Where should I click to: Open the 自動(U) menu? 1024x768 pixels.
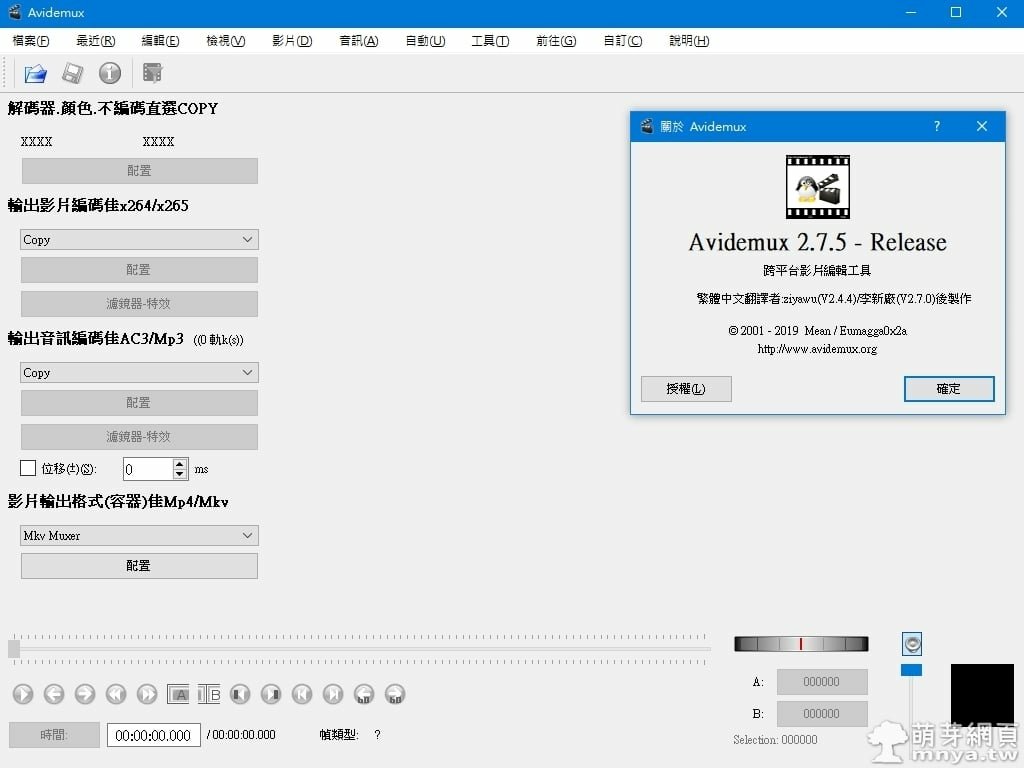tap(425, 40)
